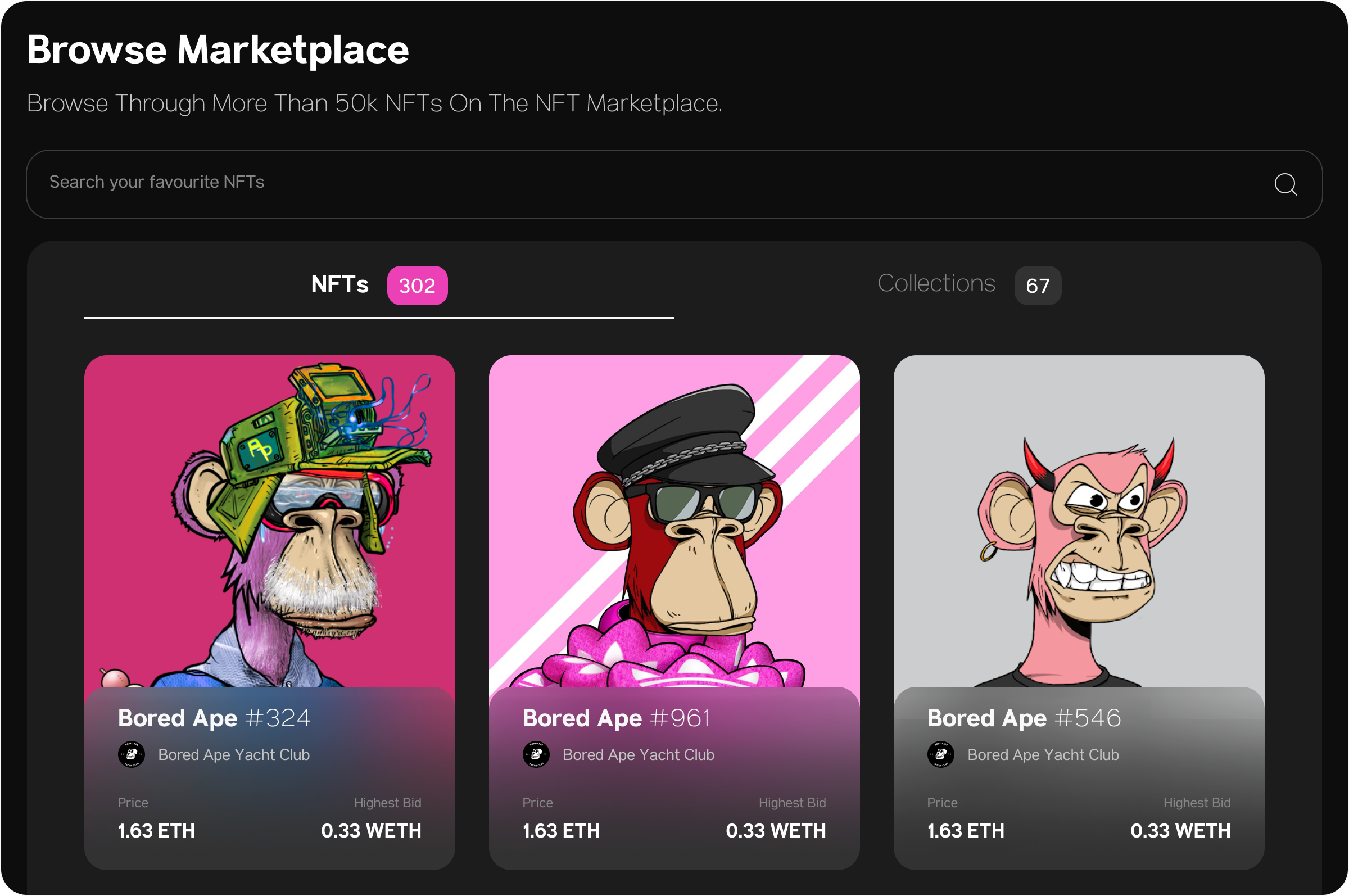
Task: Open Bored Ape Yacht Club link under #546
Action: tap(1043, 755)
